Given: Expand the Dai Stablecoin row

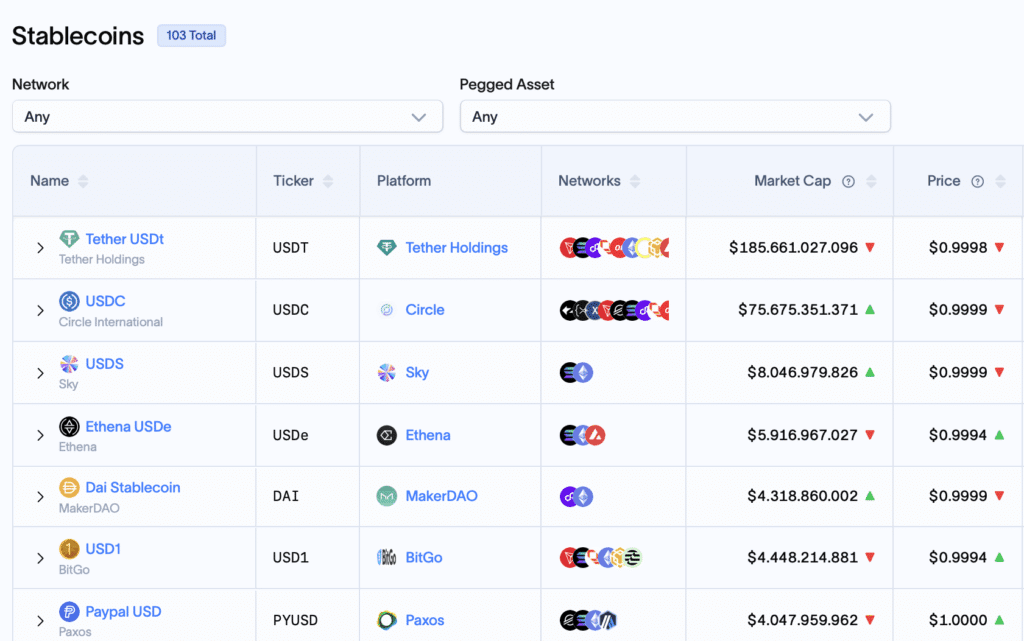Looking at the screenshot, I should 40,497.
